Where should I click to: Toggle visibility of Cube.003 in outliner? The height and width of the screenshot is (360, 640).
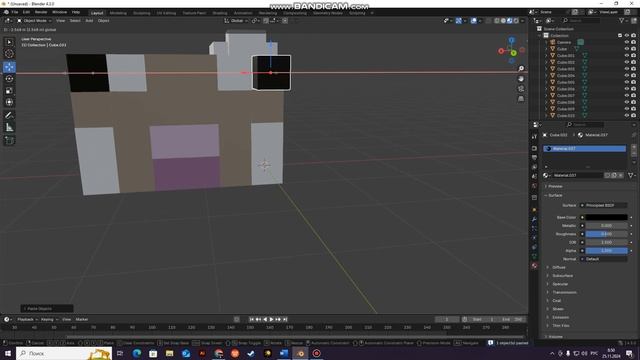point(627,69)
